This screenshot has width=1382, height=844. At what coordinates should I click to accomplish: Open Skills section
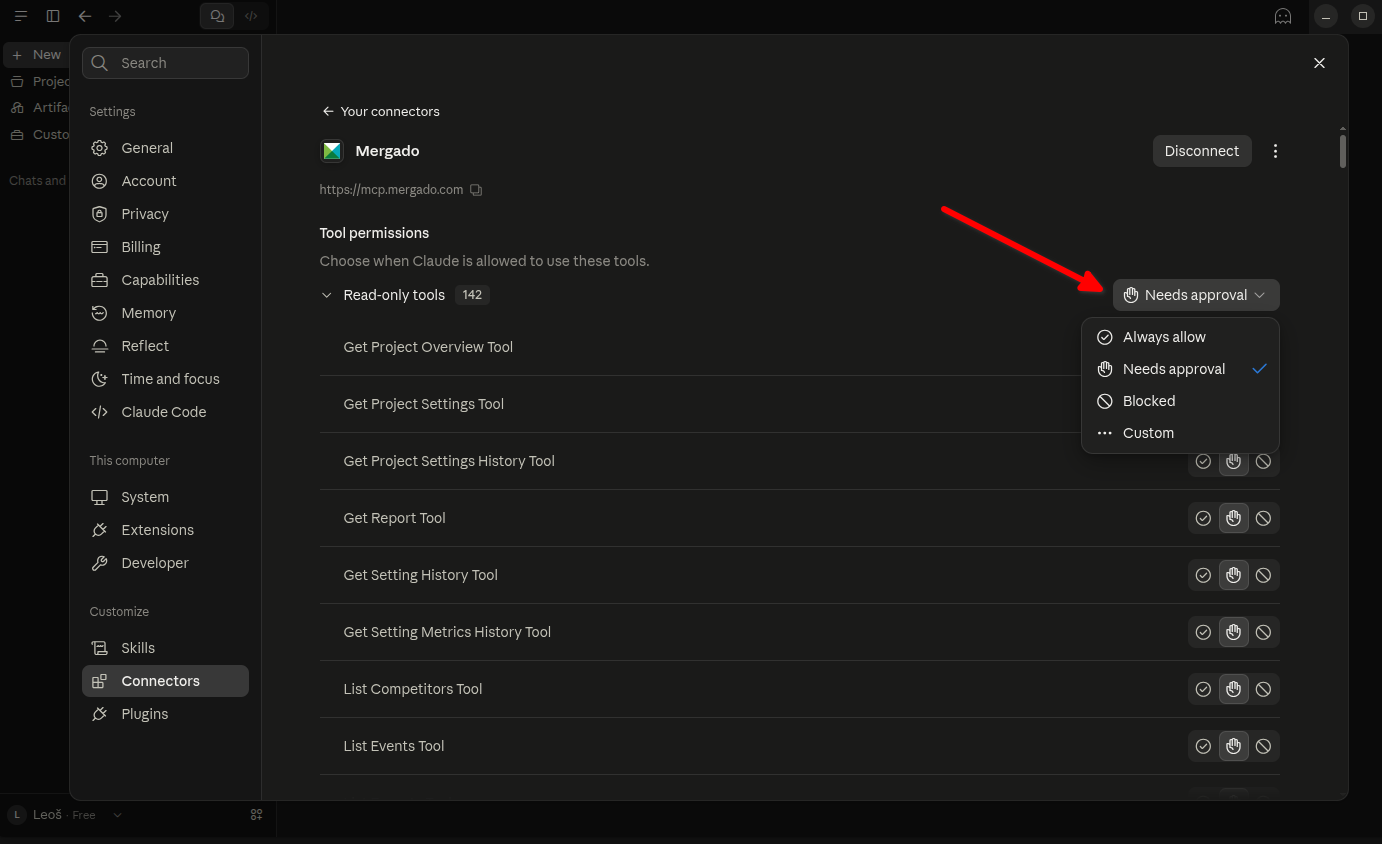pyautogui.click(x=165, y=648)
